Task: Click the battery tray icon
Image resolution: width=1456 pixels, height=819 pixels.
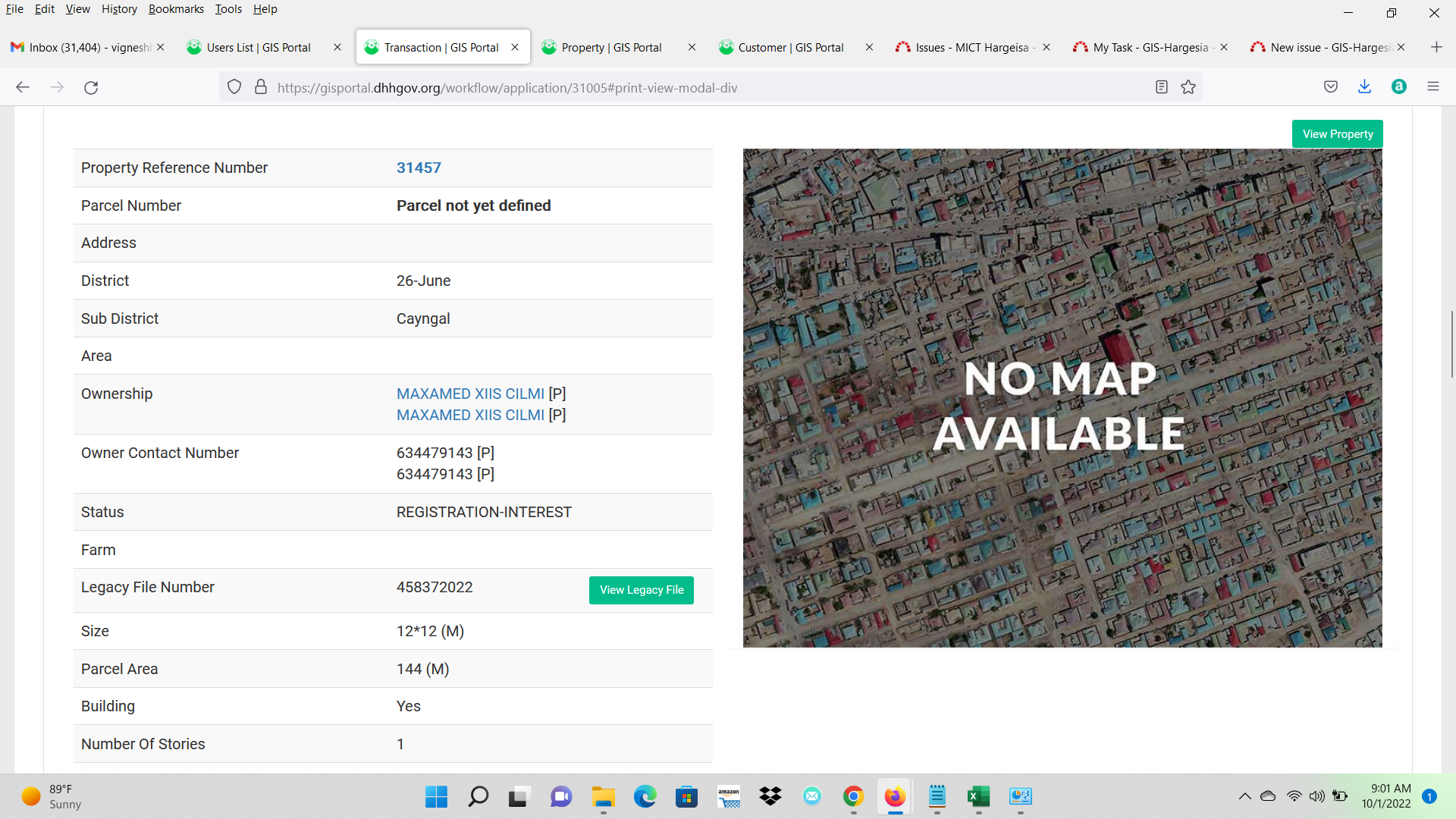Action: pos(1340,796)
